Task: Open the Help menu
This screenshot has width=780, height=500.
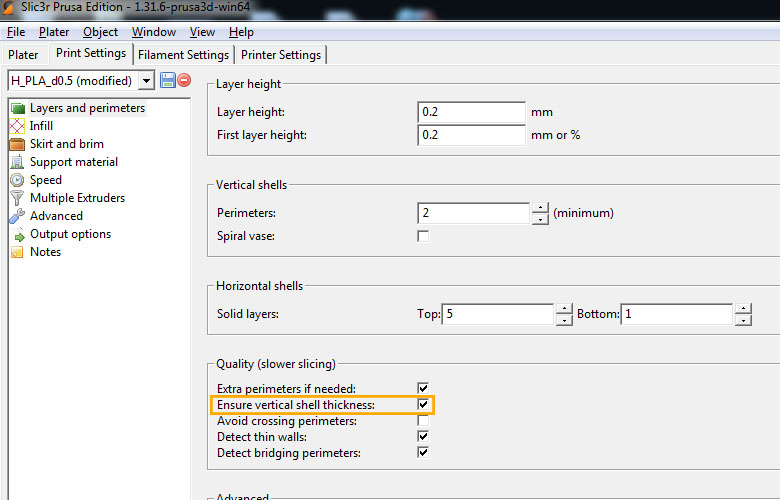Action: (241, 32)
